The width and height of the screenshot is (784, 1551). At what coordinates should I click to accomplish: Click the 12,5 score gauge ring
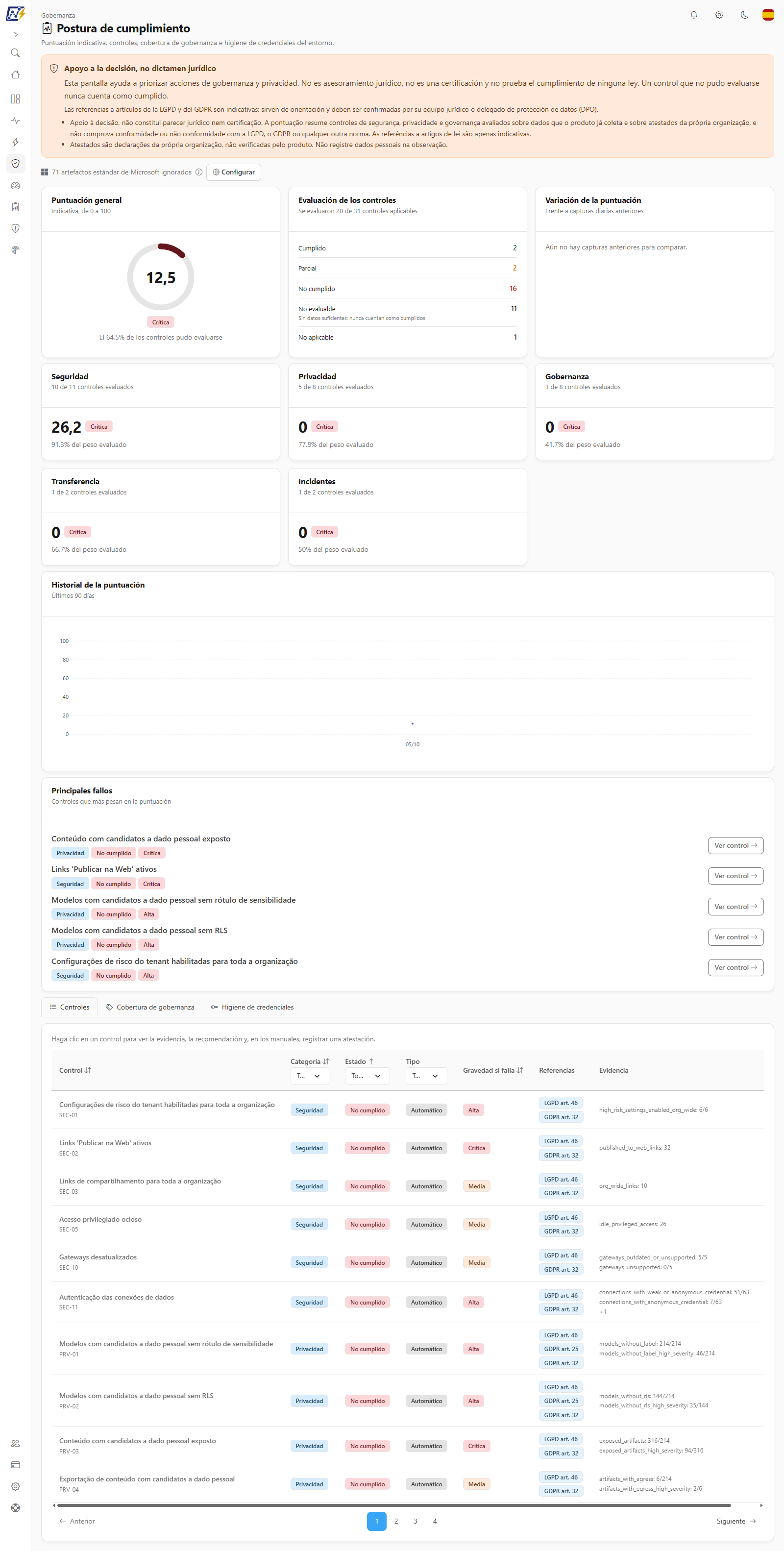[x=161, y=277]
